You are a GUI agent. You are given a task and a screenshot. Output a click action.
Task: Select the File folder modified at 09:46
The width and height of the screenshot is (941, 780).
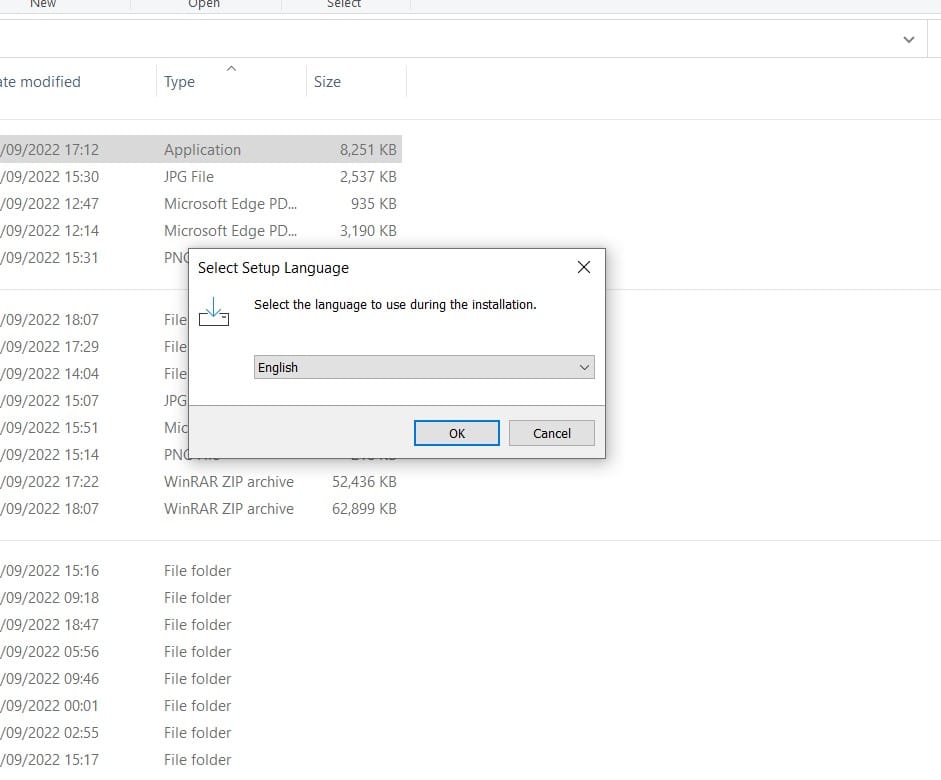tap(197, 678)
